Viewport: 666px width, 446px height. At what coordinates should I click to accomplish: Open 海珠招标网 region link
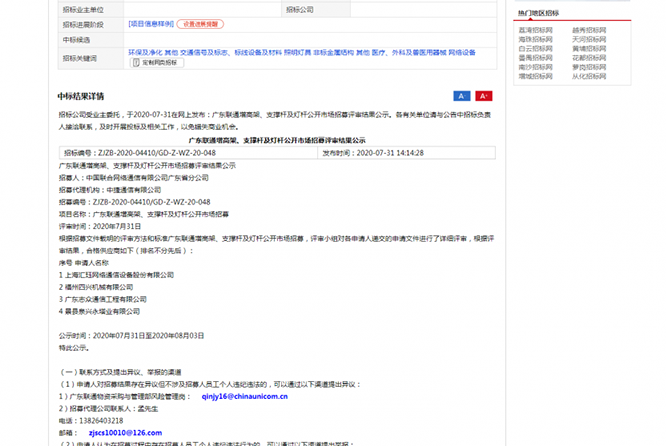click(x=536, y=40)
